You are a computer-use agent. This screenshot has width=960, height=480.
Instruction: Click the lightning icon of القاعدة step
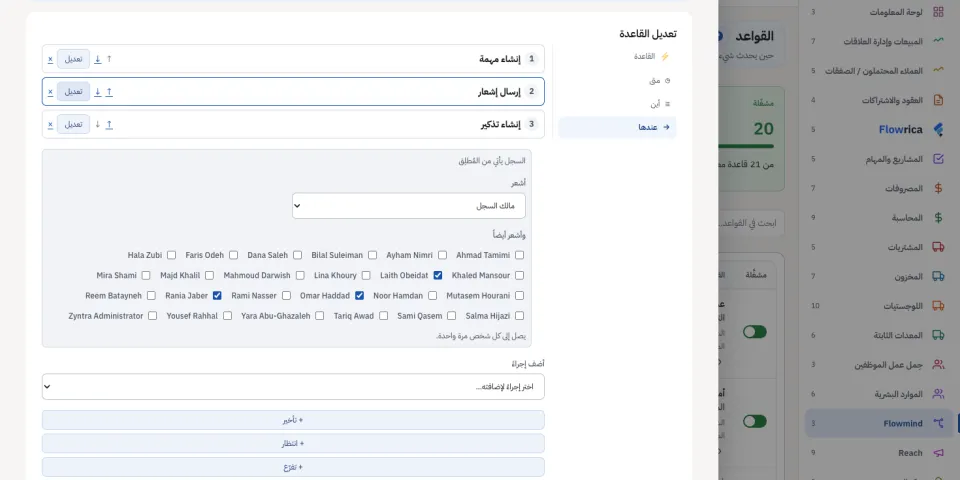pyautogui.click(x=665, y=56)
